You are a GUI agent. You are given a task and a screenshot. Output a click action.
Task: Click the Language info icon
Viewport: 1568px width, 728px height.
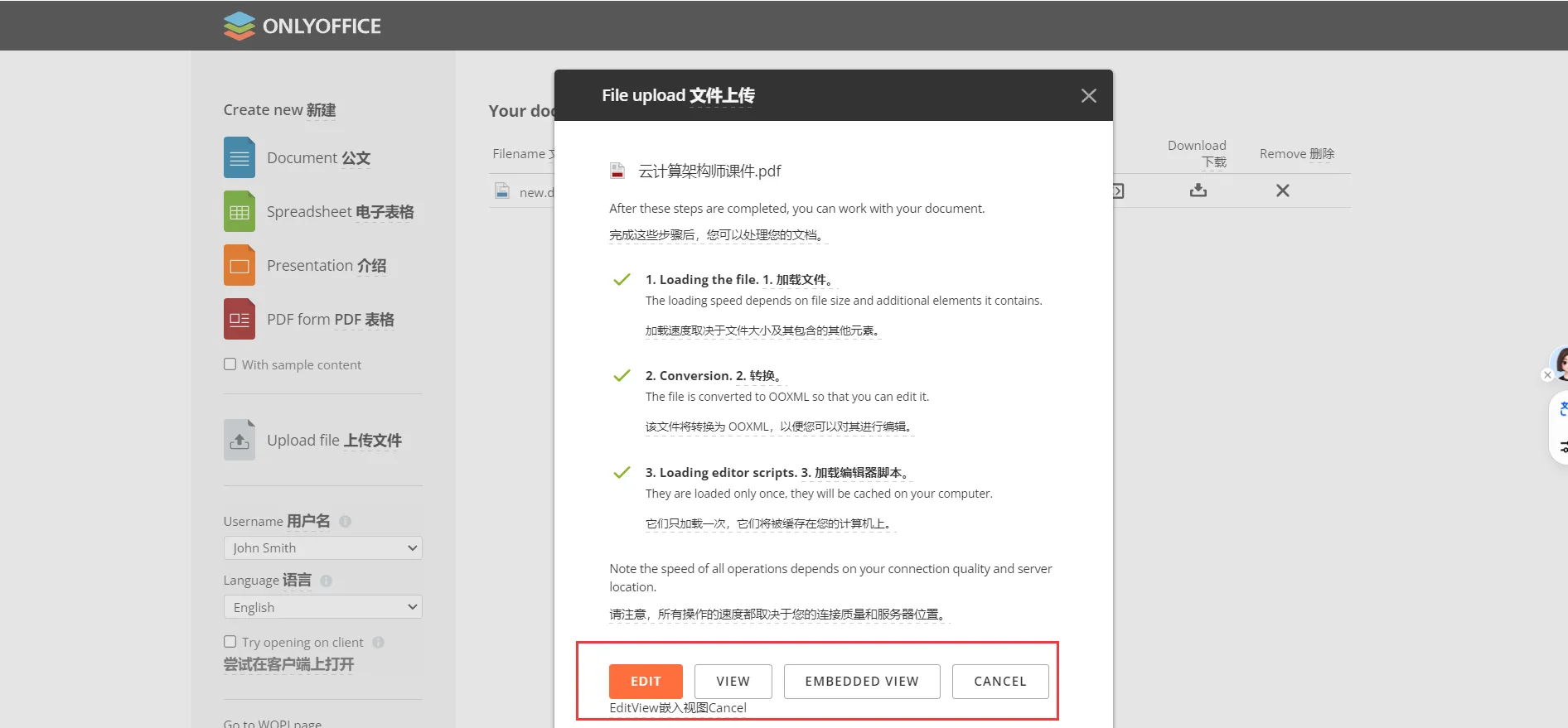click(x=327, y=581)
